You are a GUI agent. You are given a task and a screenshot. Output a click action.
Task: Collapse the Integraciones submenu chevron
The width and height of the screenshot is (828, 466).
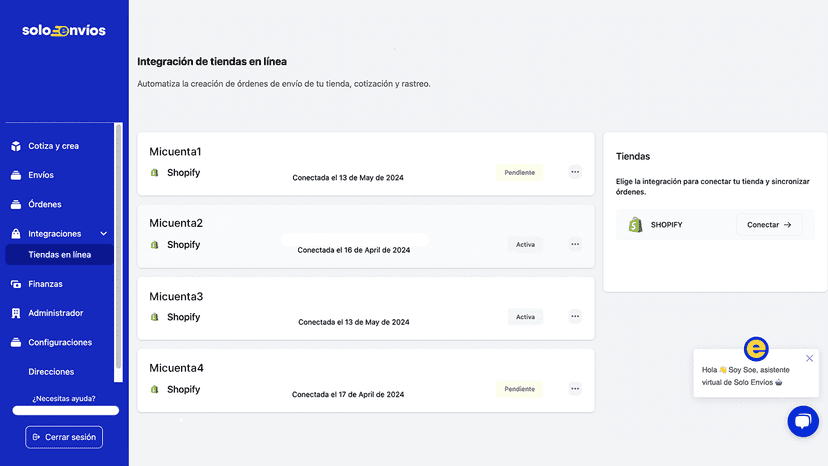click(104, 234)
